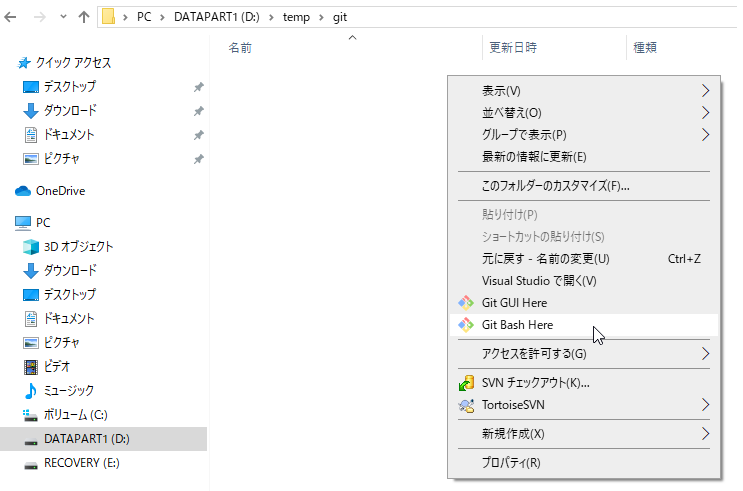Viewport: 743px width, 491px height.
Task: Select ボリューム (C:) drive in sidebar
Action: 75,414
